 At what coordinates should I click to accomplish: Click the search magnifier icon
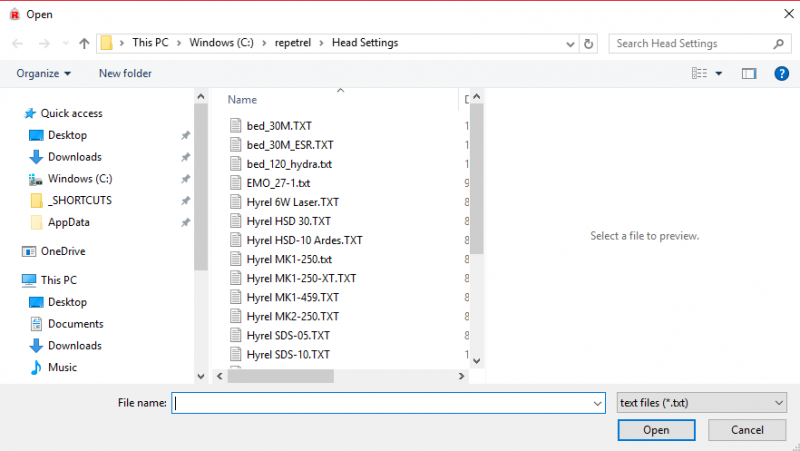click(777, 44)
